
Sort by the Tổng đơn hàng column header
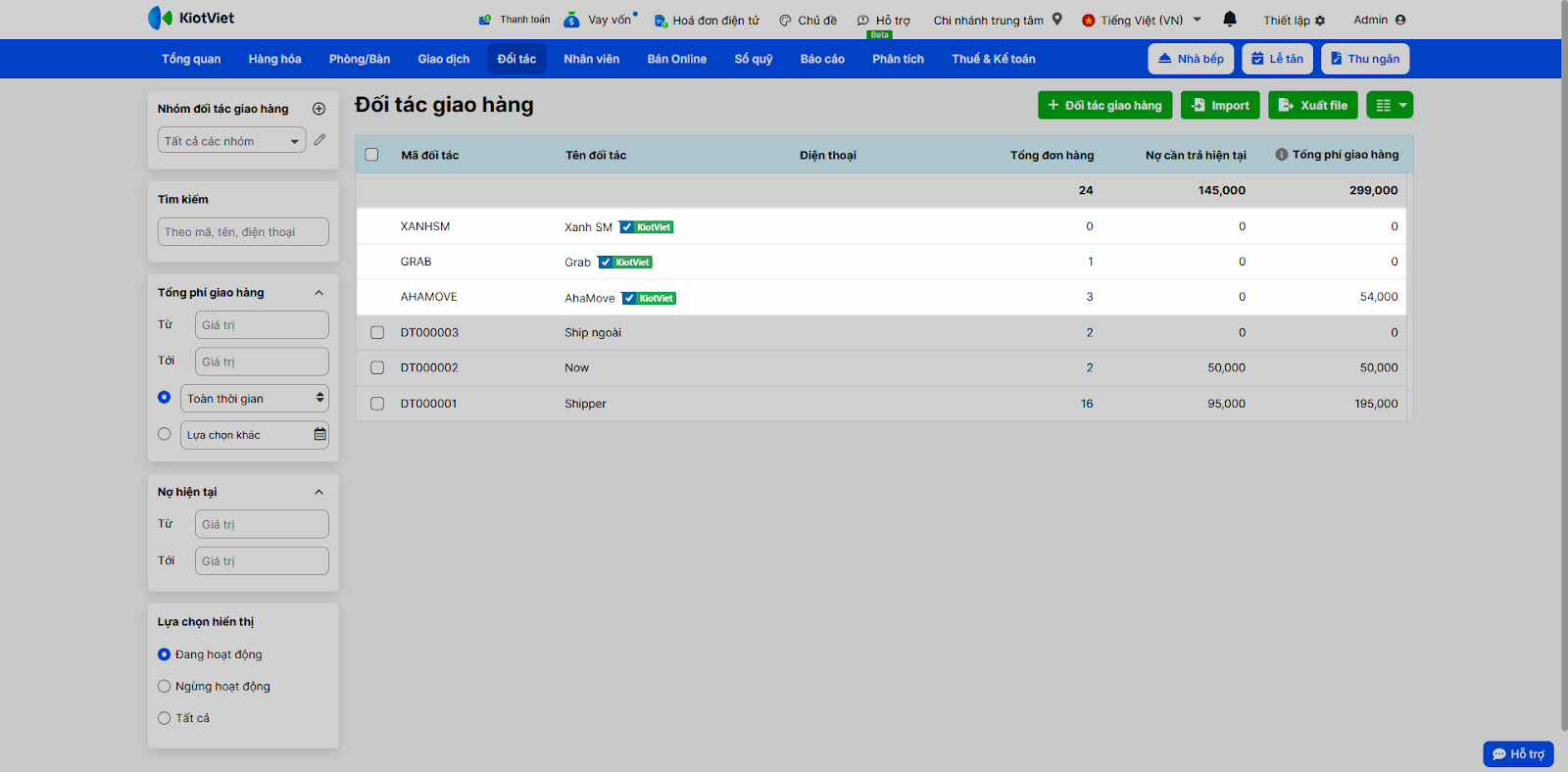pos(1052,155)
